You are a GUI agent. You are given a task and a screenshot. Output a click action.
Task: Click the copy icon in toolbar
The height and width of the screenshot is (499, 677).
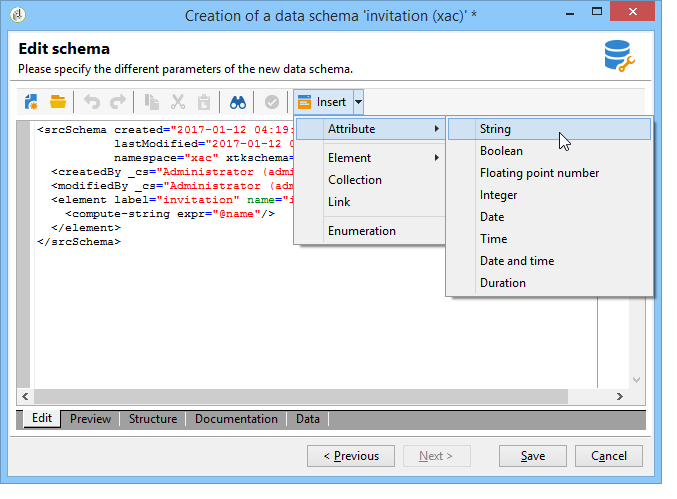coord(152,102)
